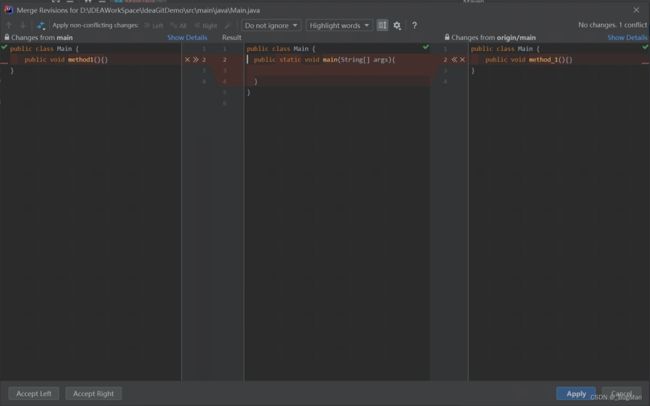Show Details for changes from main
650x406 pixels.
tap(187, 37)
